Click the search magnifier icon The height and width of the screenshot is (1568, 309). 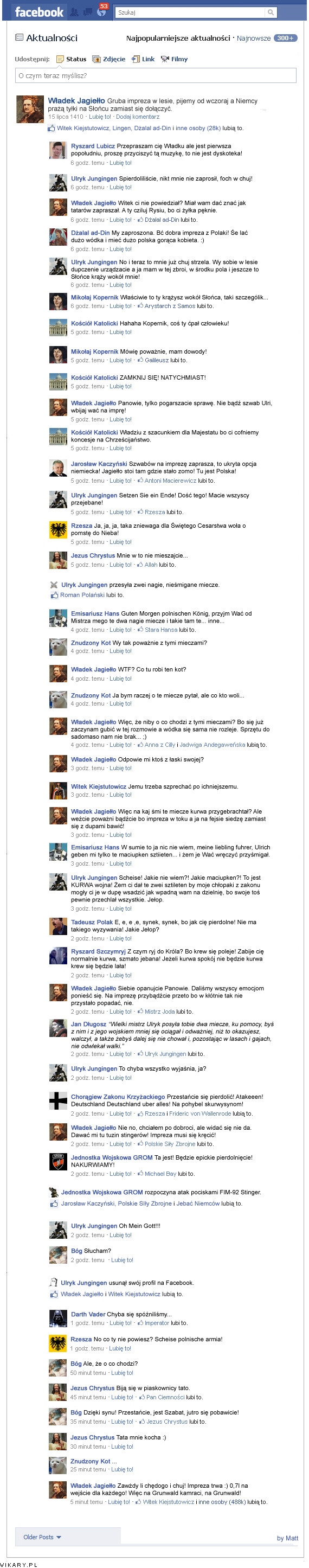[x=271, y=12]
